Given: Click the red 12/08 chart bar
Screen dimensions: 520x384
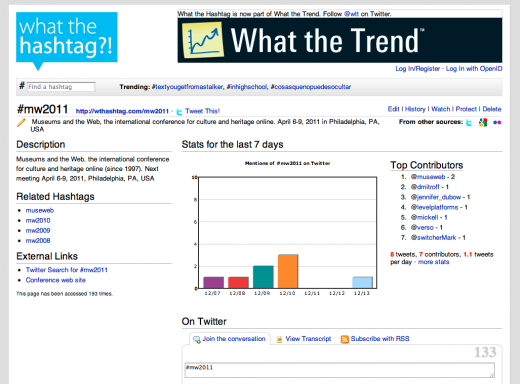Looking at the screenshot, I should click(238, 282).
